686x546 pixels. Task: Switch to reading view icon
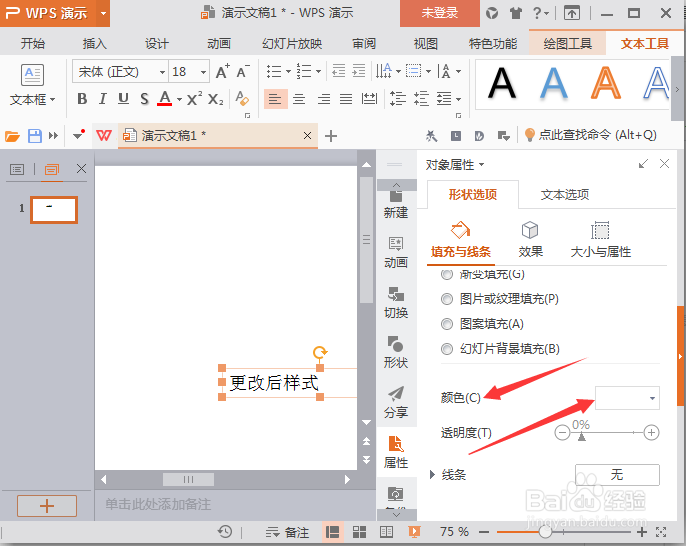(386, 532)
